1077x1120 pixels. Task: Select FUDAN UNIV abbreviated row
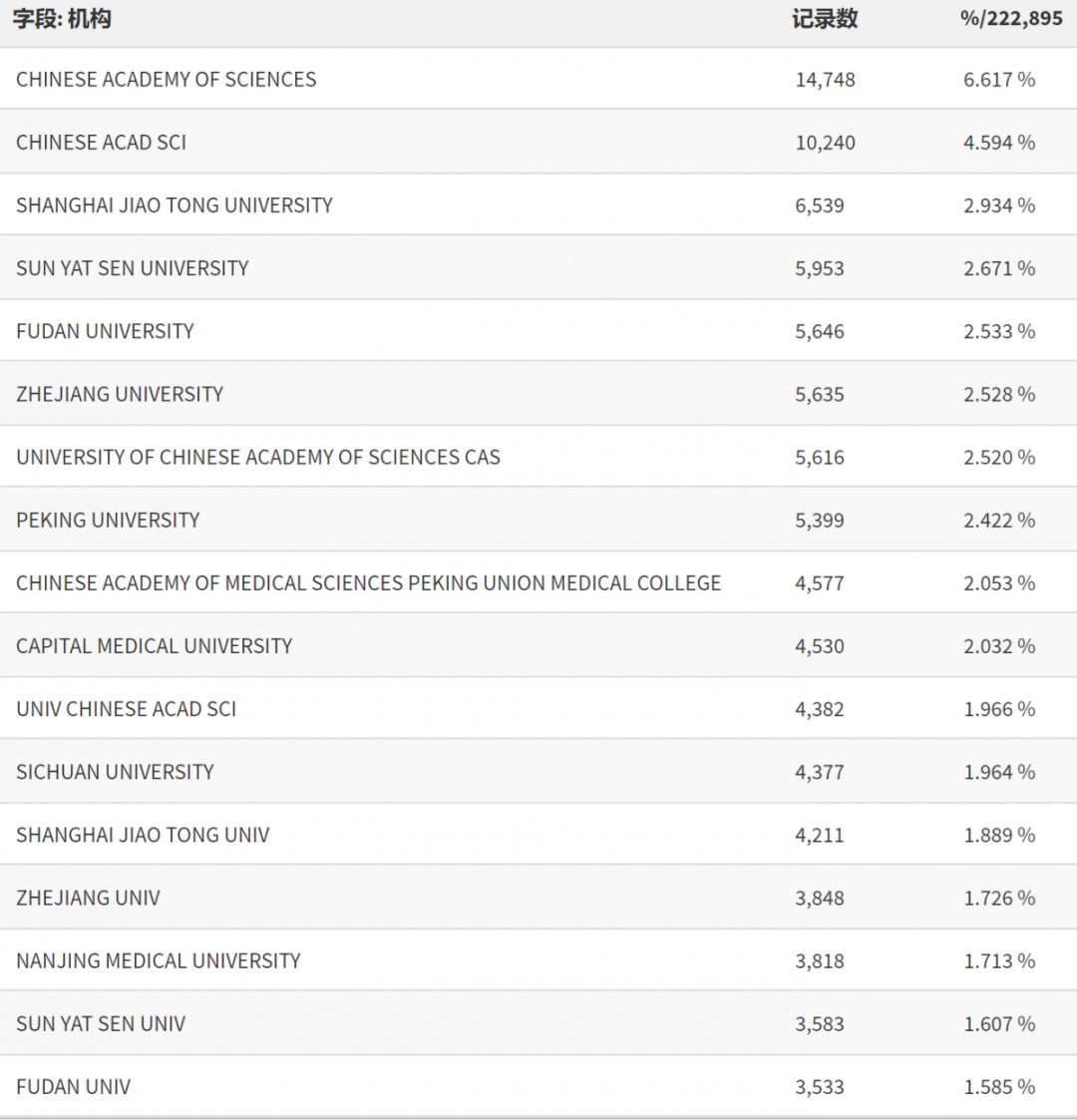pyautogui.click(x=73, y=1086)
